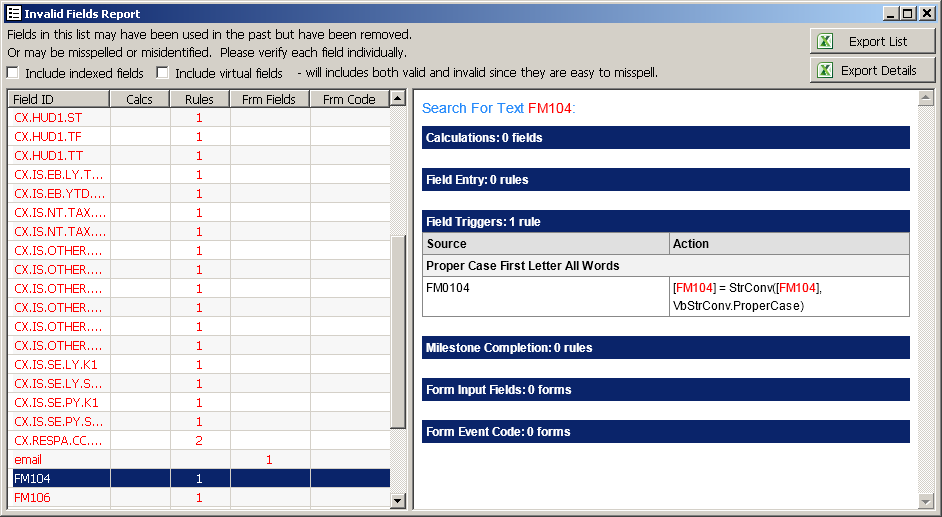Click Milestone Completion: 0 rules header
942x517 pixels.
pos(666,348)
